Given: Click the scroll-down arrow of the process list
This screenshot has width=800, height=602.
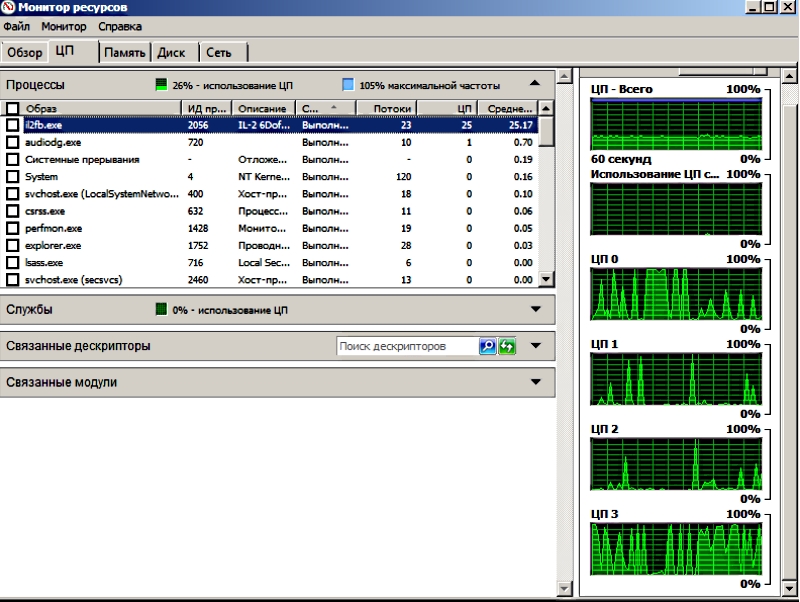Looking at the screenshot, I should (546, 280).
